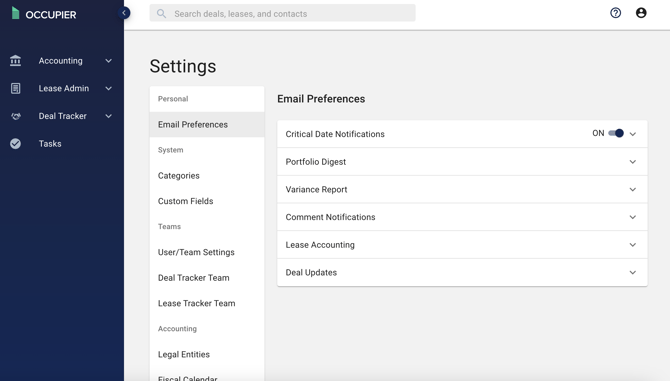Turn off Critical Date Notifications toggle
The image size is (670, 381).
[x=616, y=133]
